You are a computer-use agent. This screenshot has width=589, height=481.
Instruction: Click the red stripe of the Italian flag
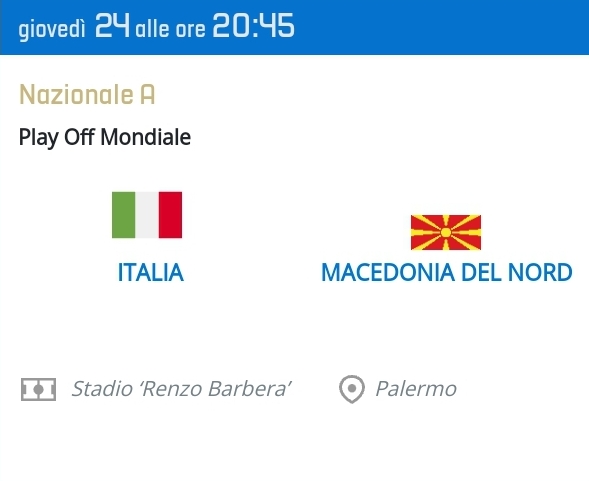(171, 215)
